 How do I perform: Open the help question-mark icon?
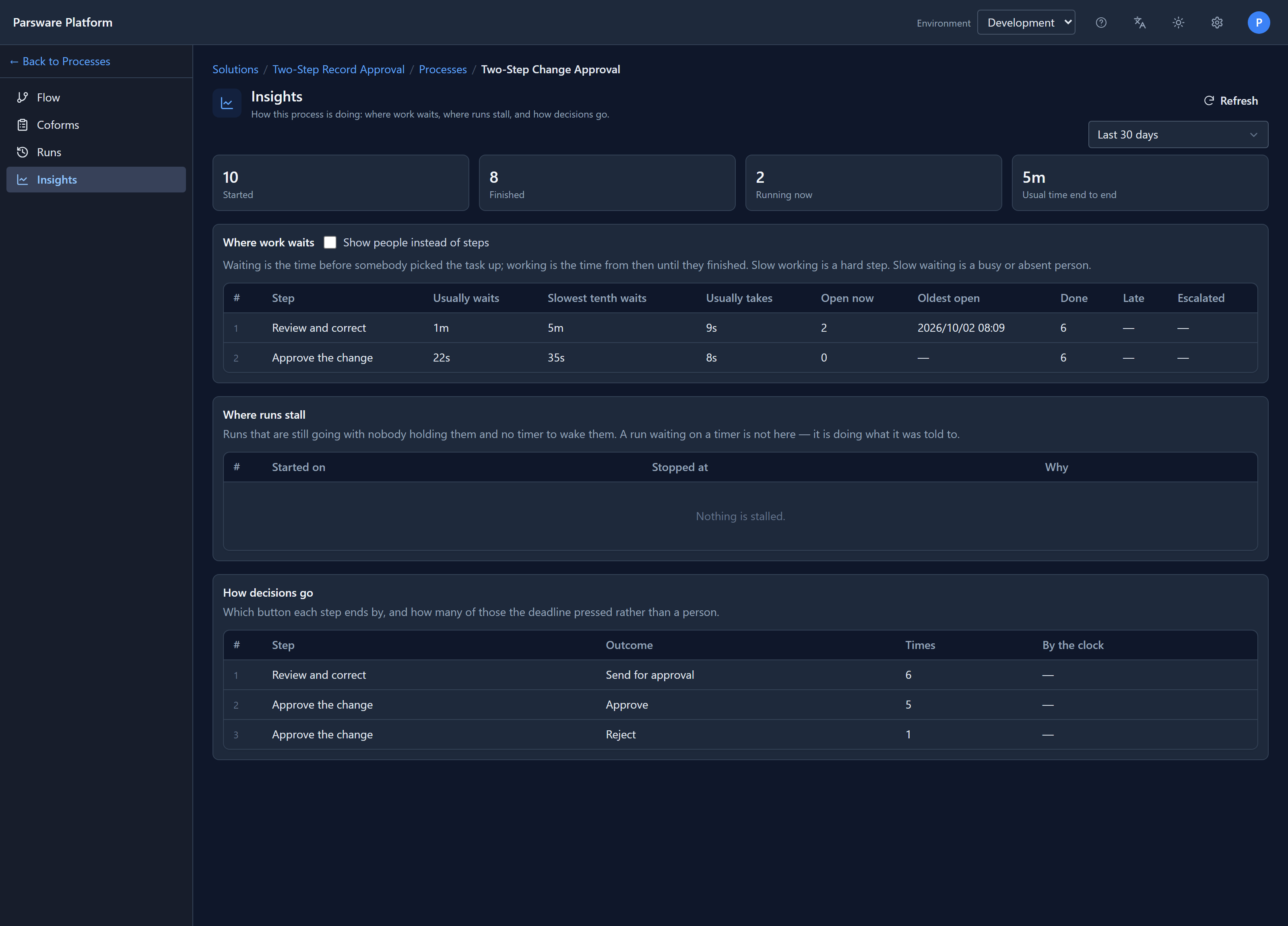point(1100,23)
